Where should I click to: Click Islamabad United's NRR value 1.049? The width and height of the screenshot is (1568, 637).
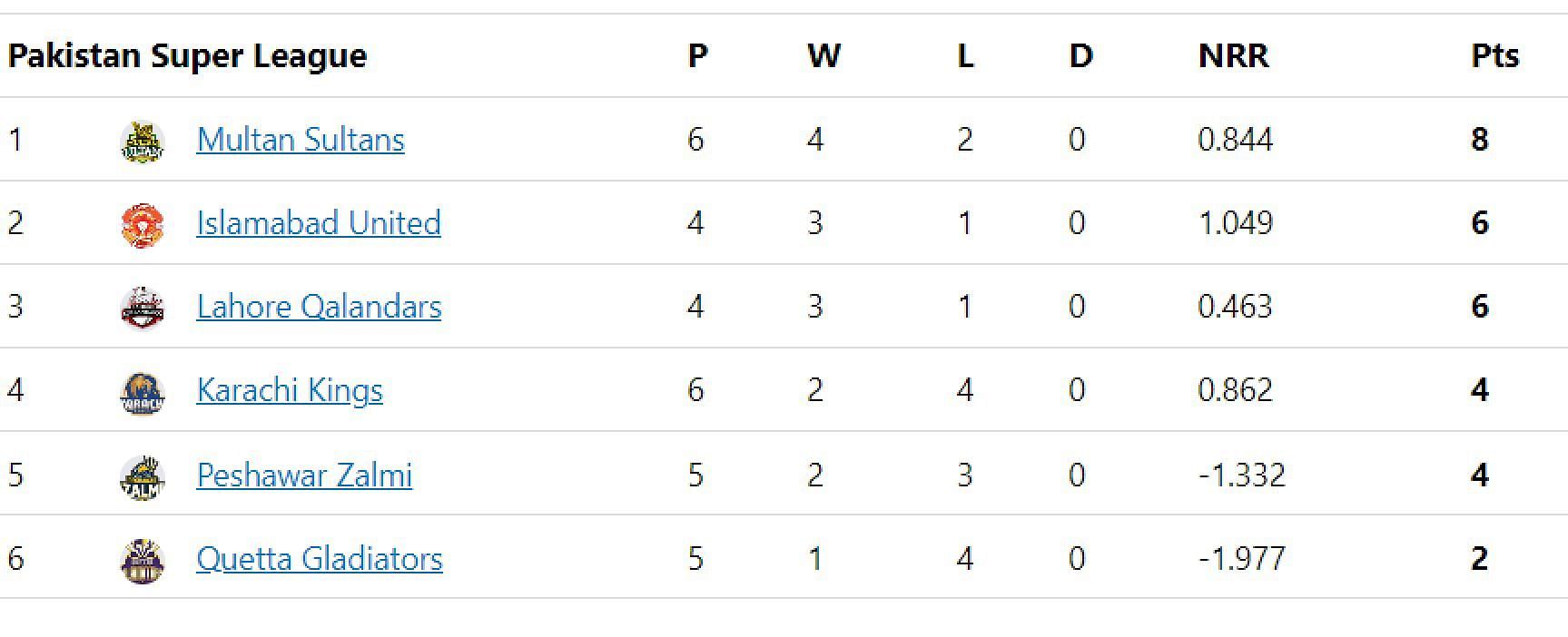click(x=1236, y=223)
